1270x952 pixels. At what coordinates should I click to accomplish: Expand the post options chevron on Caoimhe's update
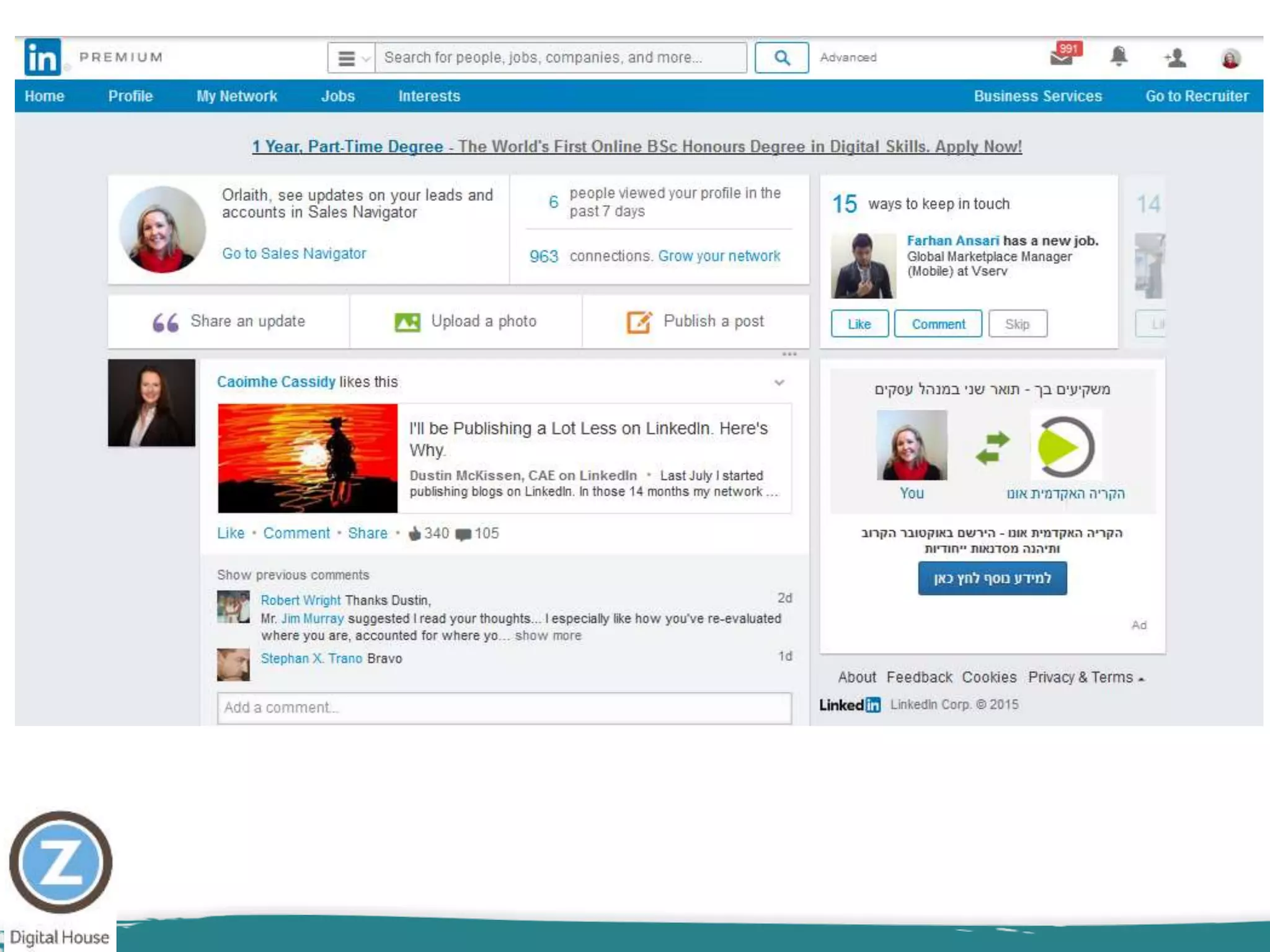point(779,382)
